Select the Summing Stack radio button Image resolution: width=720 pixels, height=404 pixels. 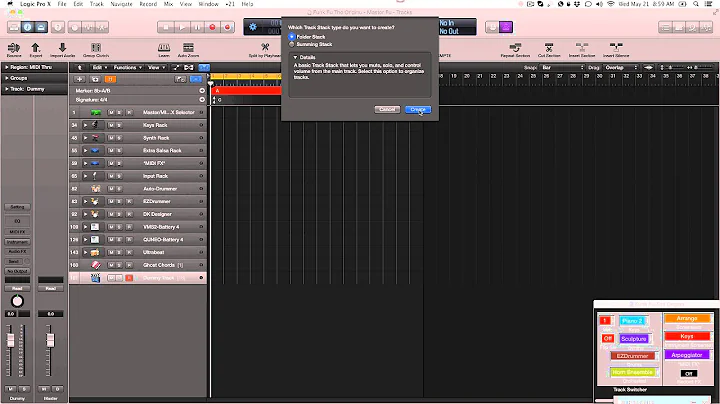[x=292, y=44]
